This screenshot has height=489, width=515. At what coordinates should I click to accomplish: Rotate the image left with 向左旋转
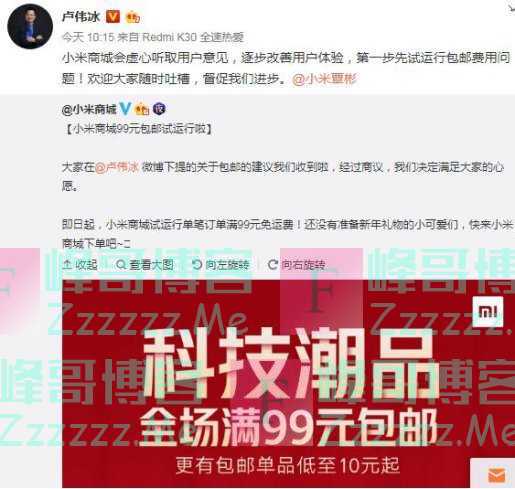click(221, 265)
